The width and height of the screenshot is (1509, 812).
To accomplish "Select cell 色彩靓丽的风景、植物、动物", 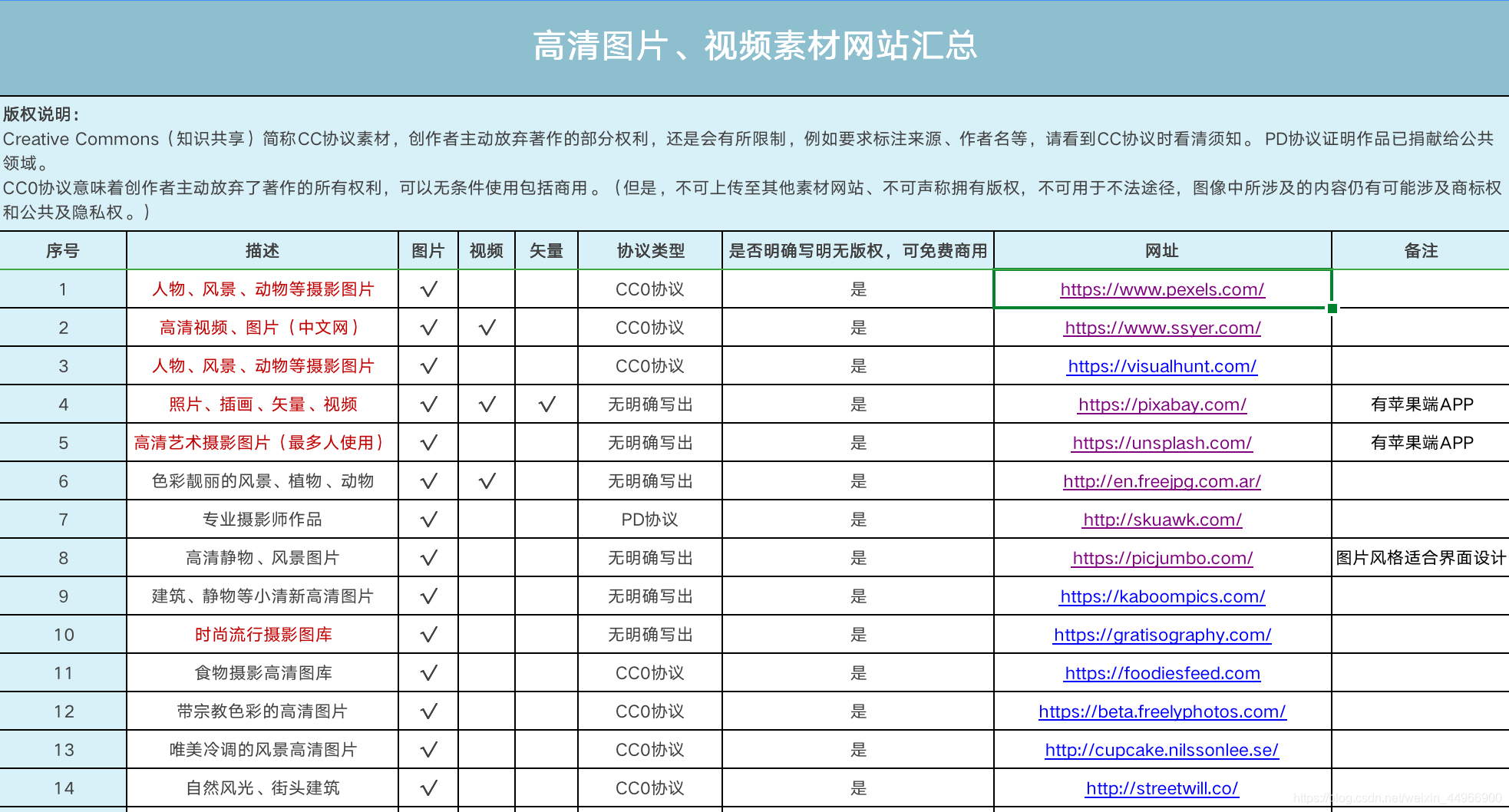I will [x=263, y=481].
